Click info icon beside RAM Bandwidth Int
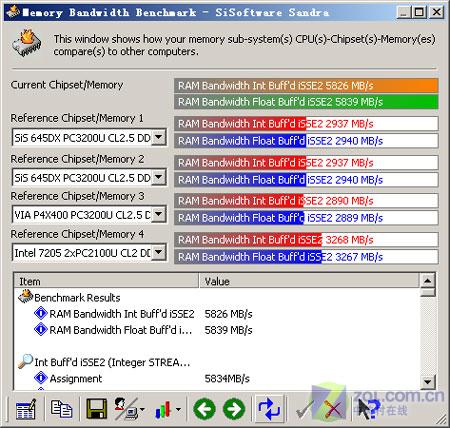 coord(41,313)
